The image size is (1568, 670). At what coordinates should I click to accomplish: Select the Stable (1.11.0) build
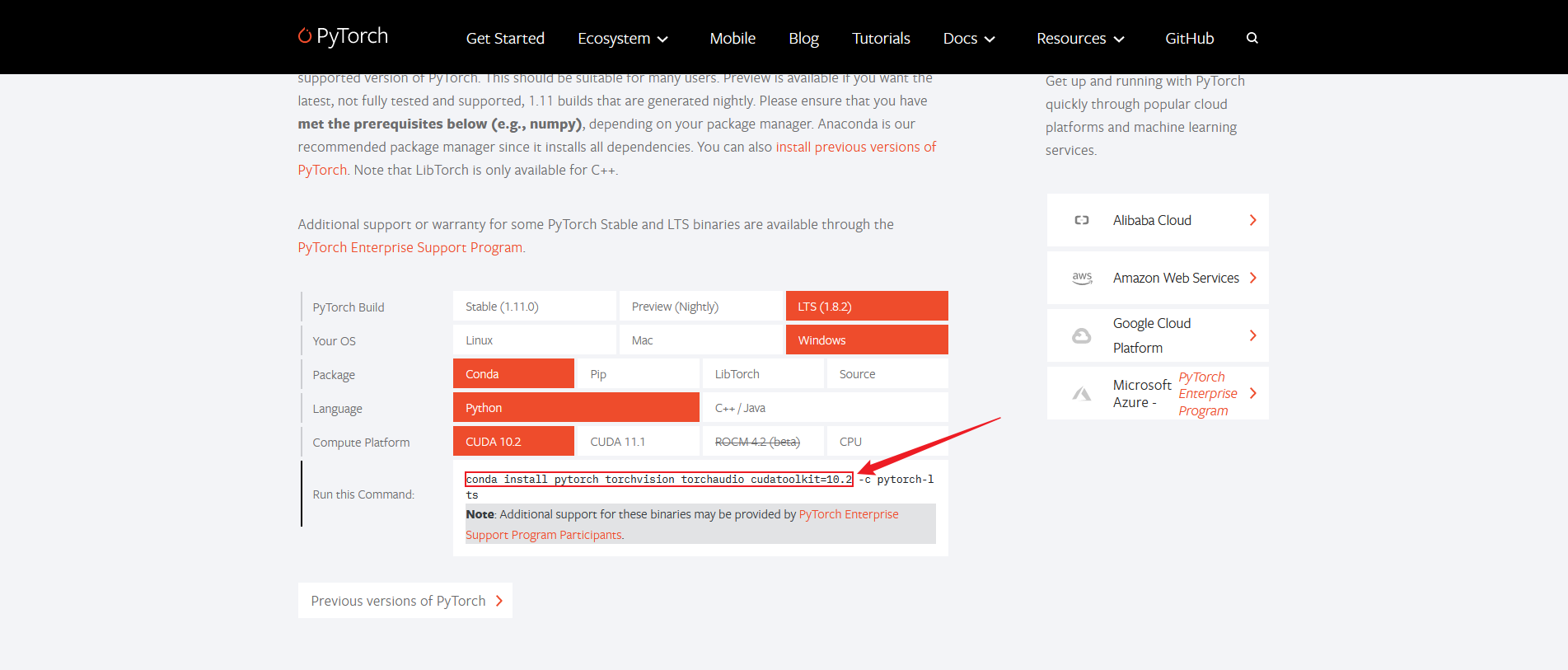(x=535, y=306)
